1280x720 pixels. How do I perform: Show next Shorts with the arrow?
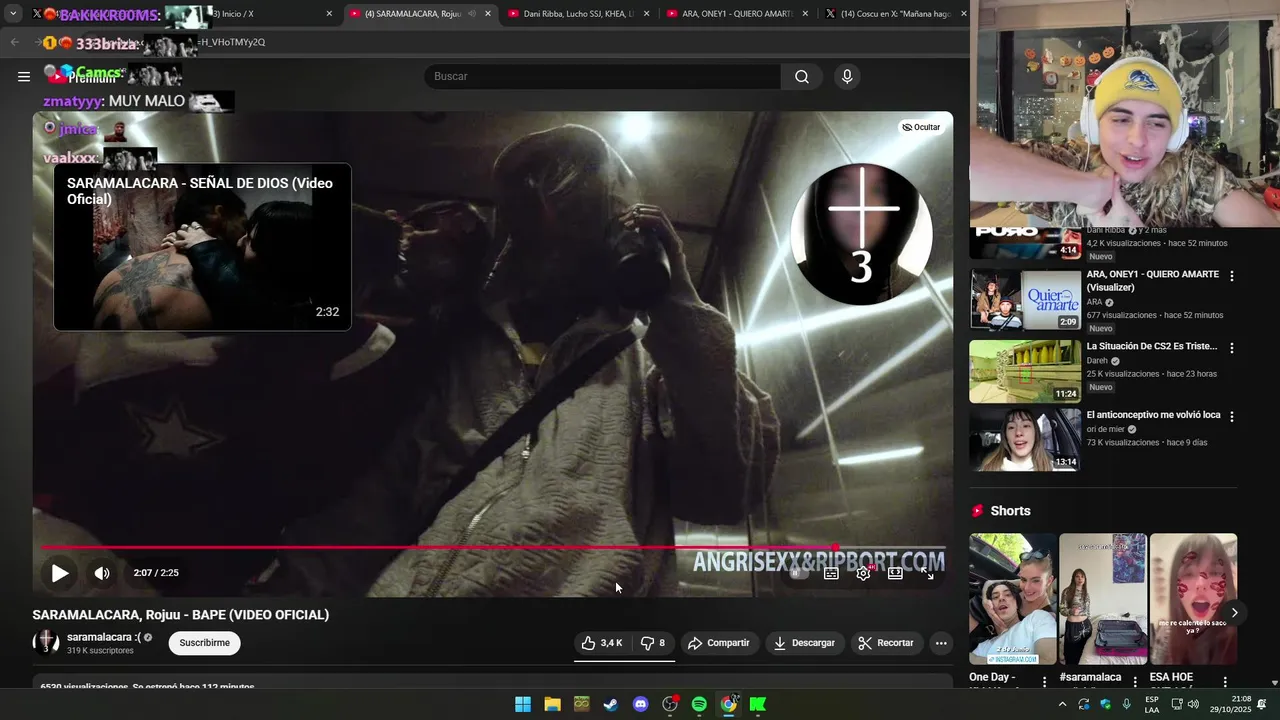point(1234,613)
